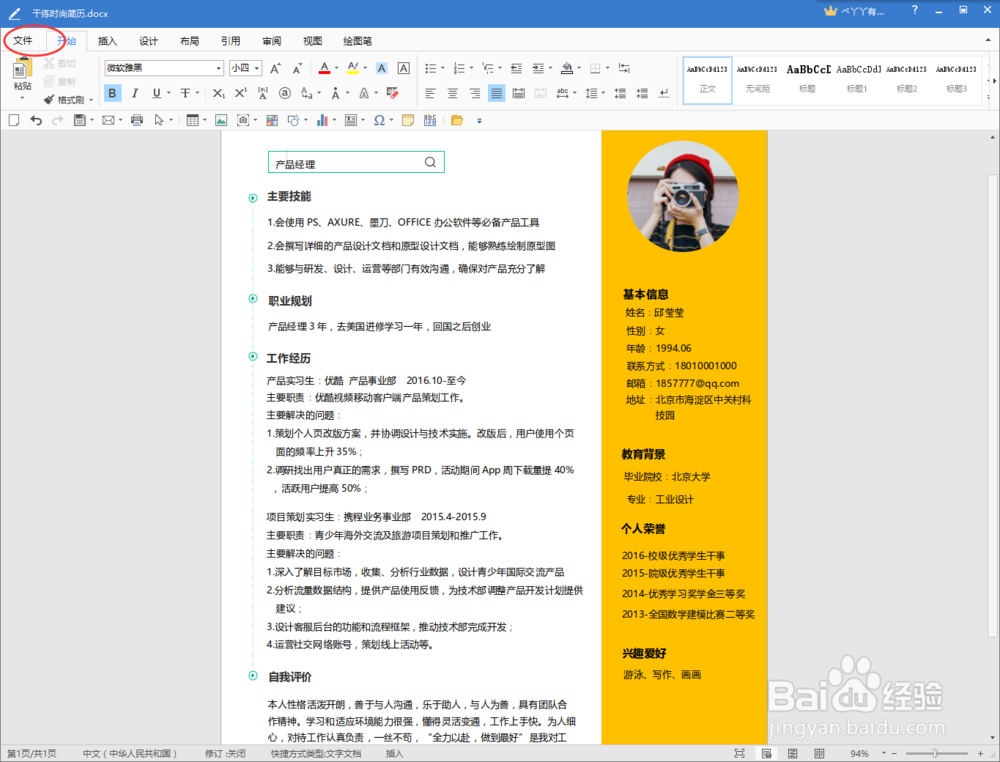Image resolution: width=1000 pixels, height=762 pixels.
Task: Expand the styles gallery arrow
Action: [x=994, y=81]
